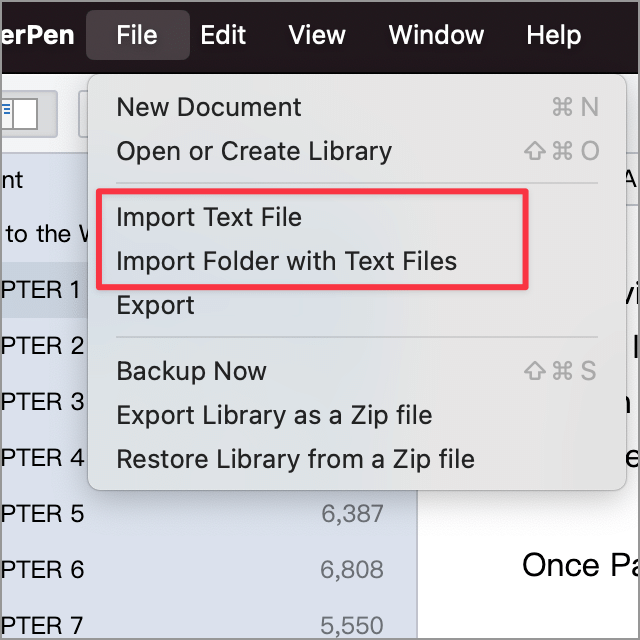
Task: Select Restore Library from a Zip file
Action: (357, 459)
